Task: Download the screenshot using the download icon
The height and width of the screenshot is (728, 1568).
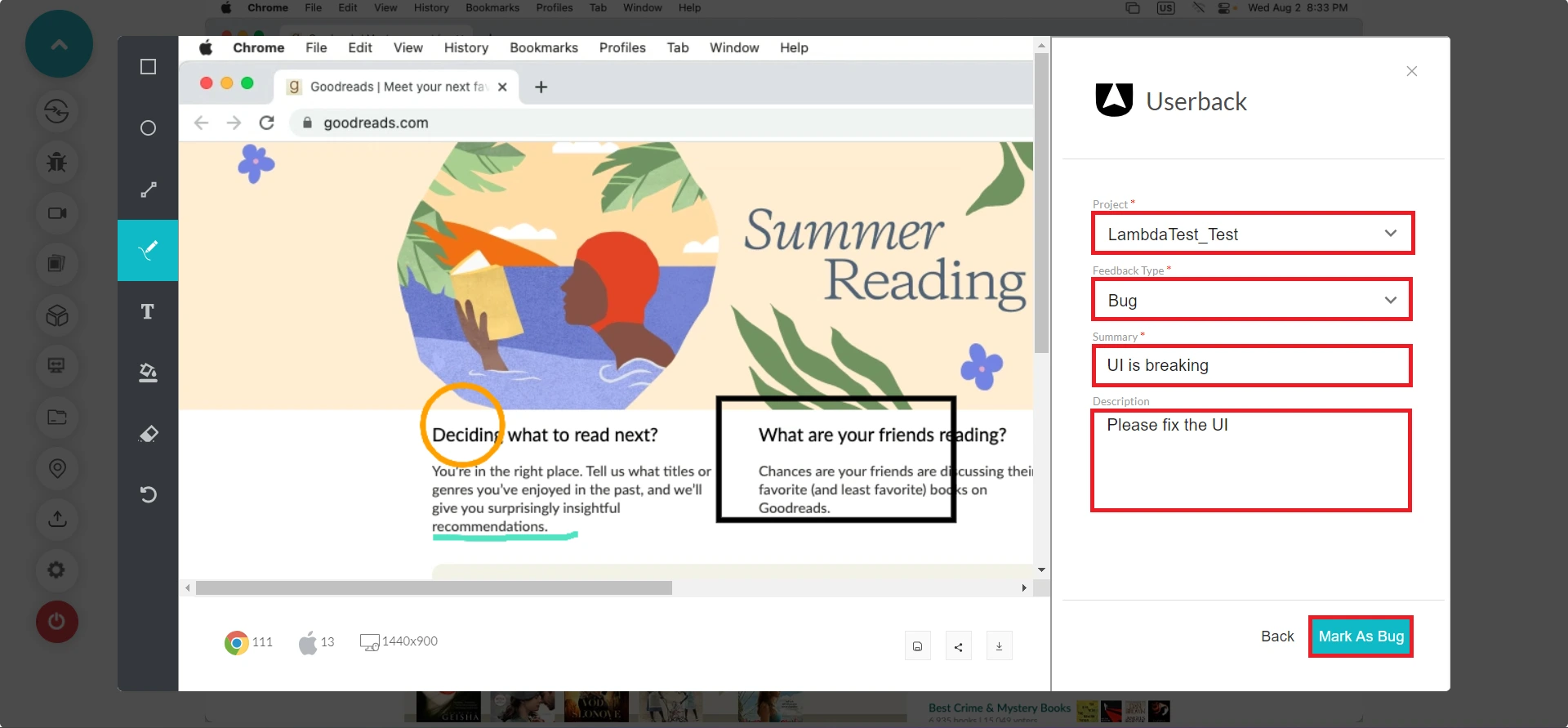Action: (999, 646)
